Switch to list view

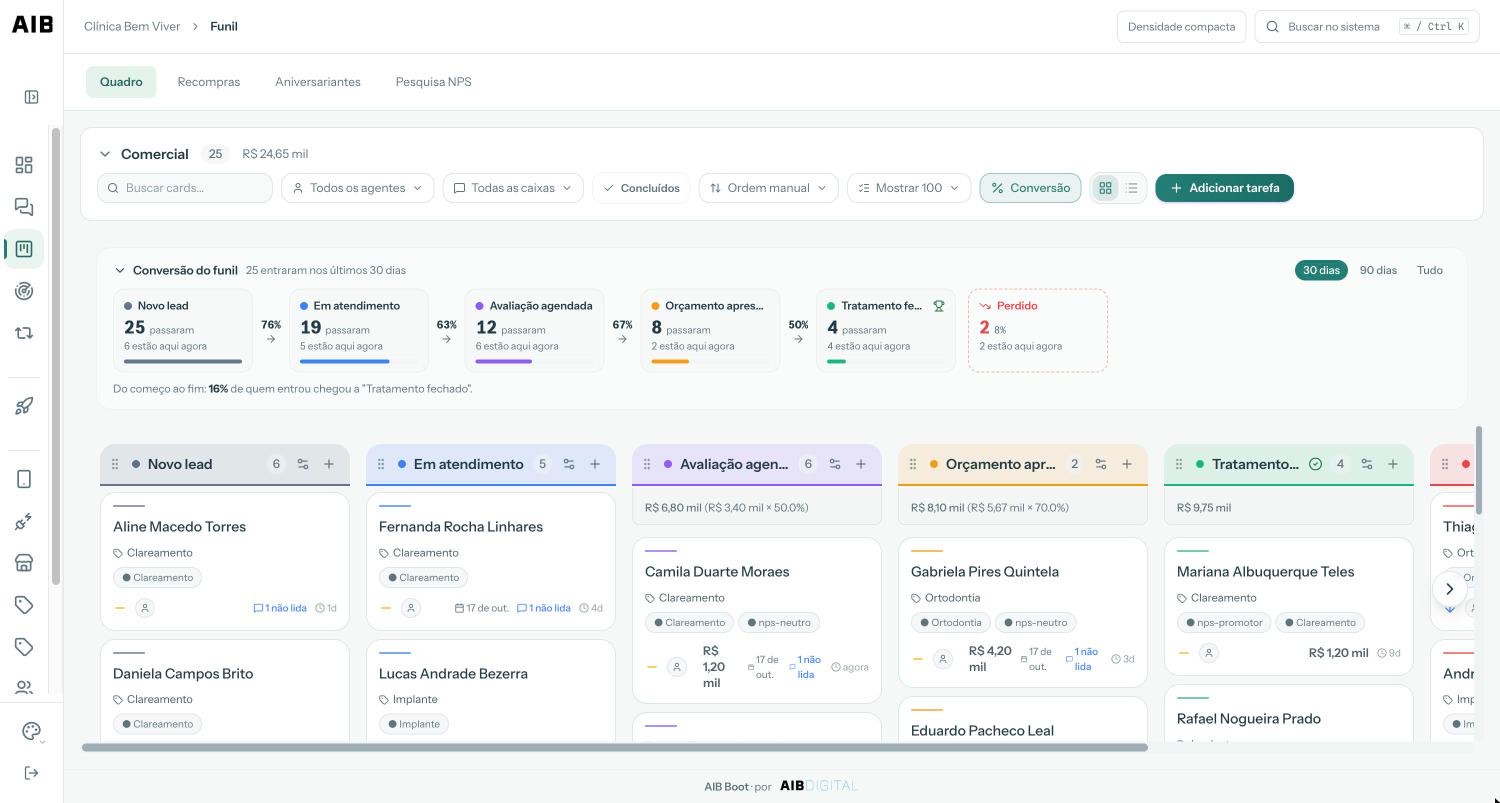tap(1131, 188)
